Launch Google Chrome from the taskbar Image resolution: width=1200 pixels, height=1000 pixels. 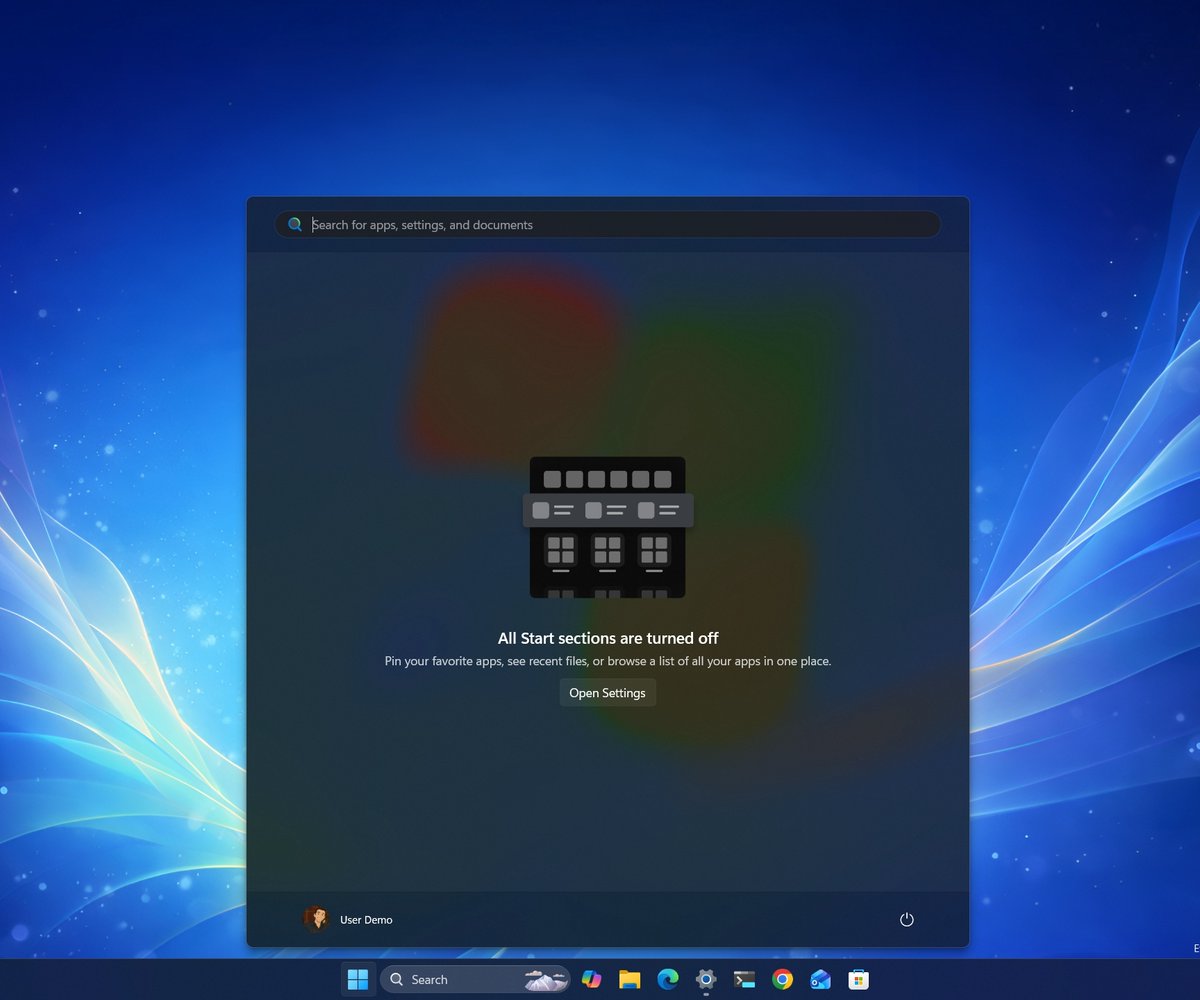pyautogui.click(x=783, y=979)
